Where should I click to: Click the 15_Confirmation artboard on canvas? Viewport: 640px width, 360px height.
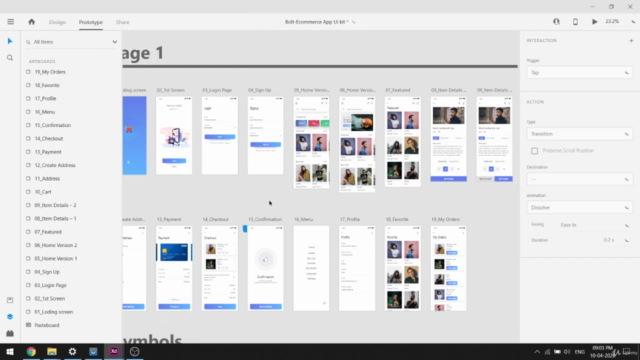pyautogui.click(x=265, y=268)
